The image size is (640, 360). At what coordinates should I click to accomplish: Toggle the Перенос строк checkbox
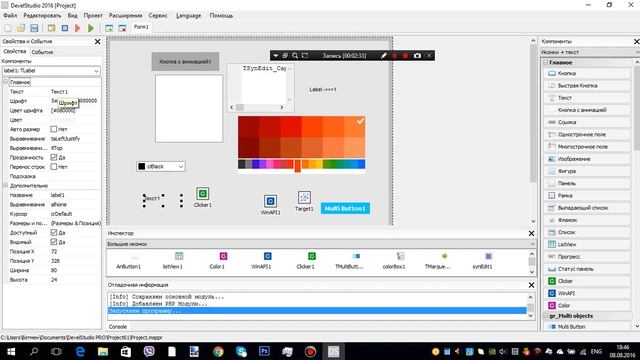(53, 167)
